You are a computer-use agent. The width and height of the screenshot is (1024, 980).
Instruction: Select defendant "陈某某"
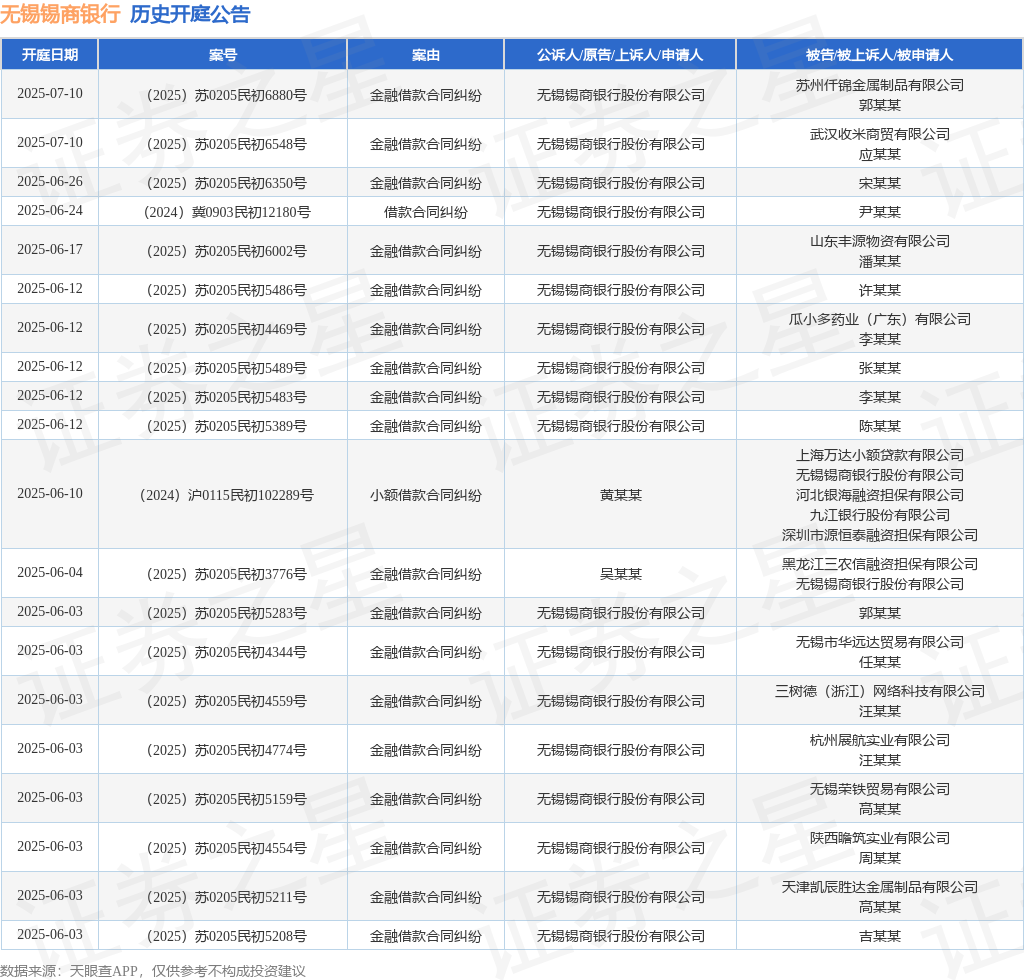[880, 426]
